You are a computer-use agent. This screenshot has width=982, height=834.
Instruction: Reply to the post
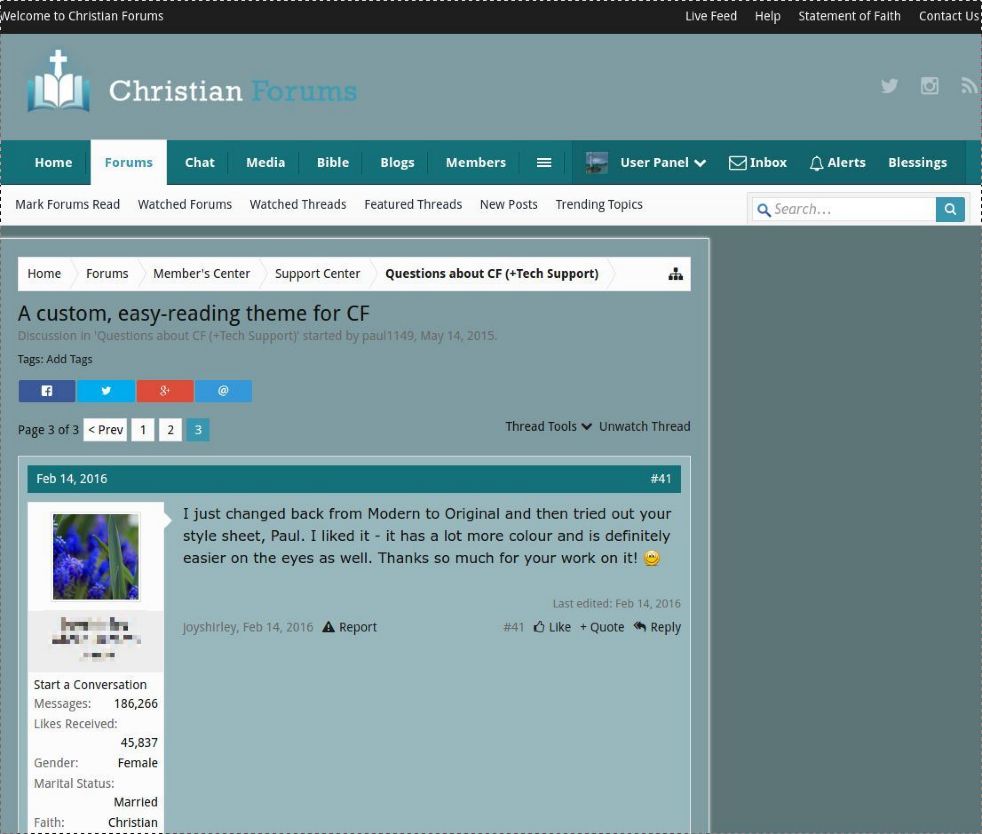(x=657, y=627)
